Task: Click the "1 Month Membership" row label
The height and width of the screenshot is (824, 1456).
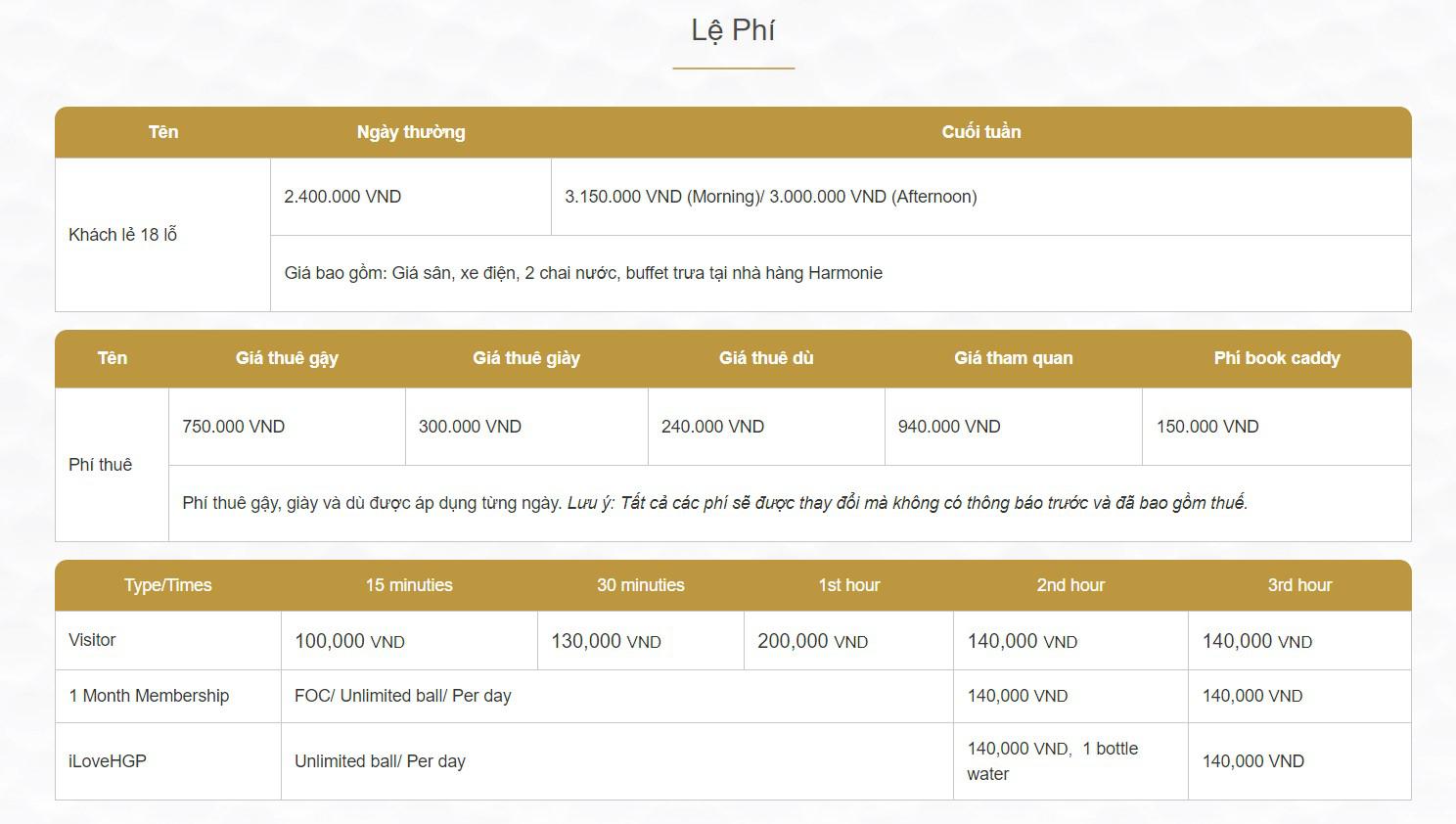Action: pos(149,696)
